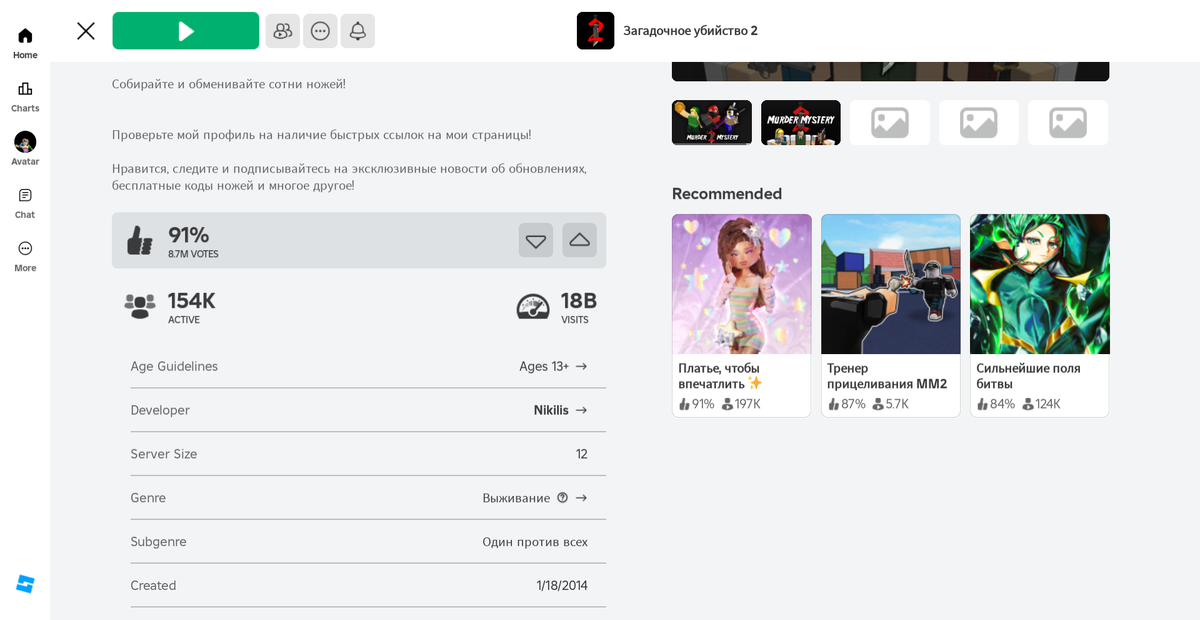Screen dimensions: 1200x620
Task: Open Charts in the sidebar
Action: [25, 96]
